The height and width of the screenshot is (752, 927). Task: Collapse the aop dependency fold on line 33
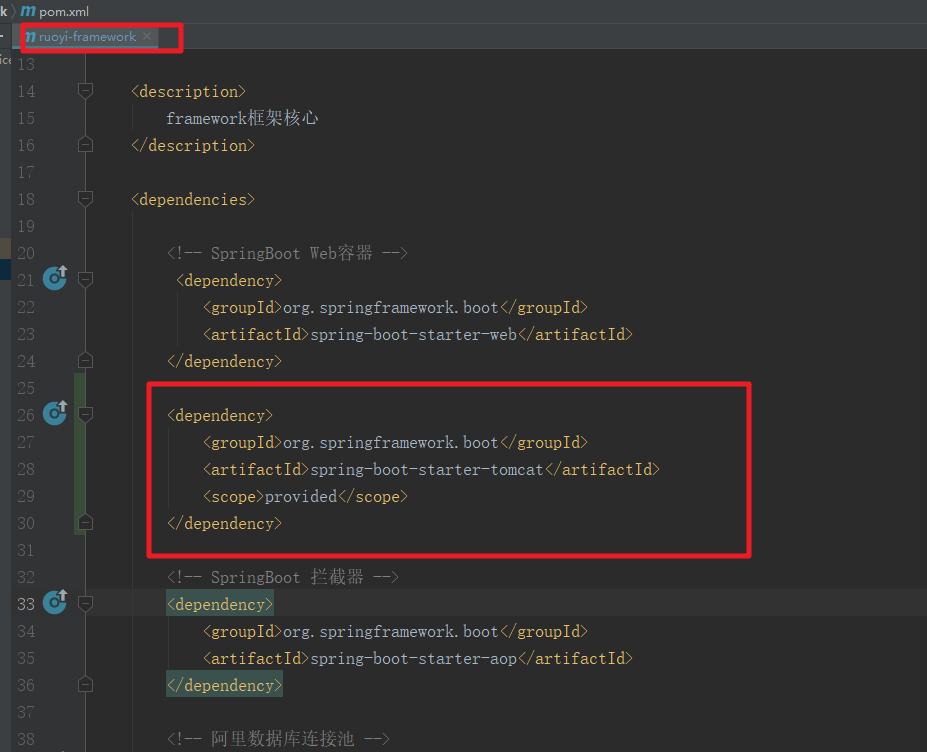point(85,604)
